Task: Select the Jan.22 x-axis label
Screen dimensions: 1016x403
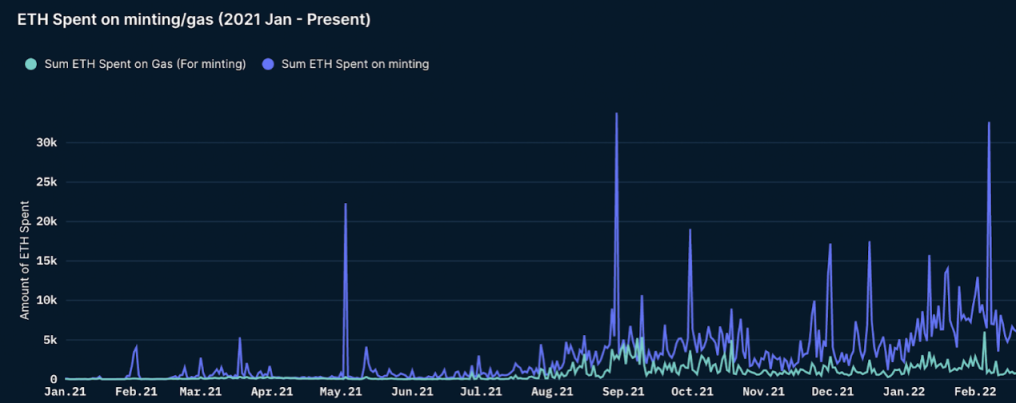Action: point(902,393)
